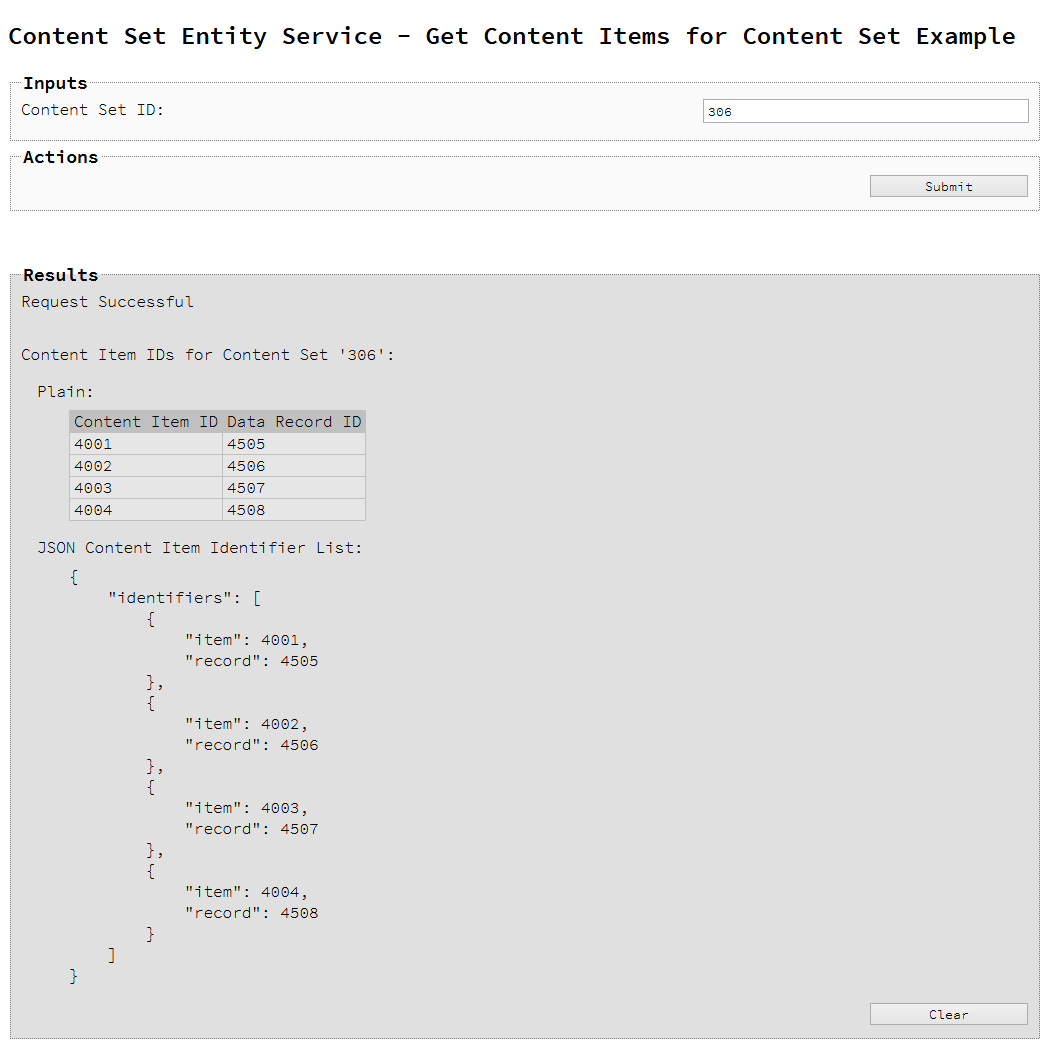Click data record cell 4508

294,510
